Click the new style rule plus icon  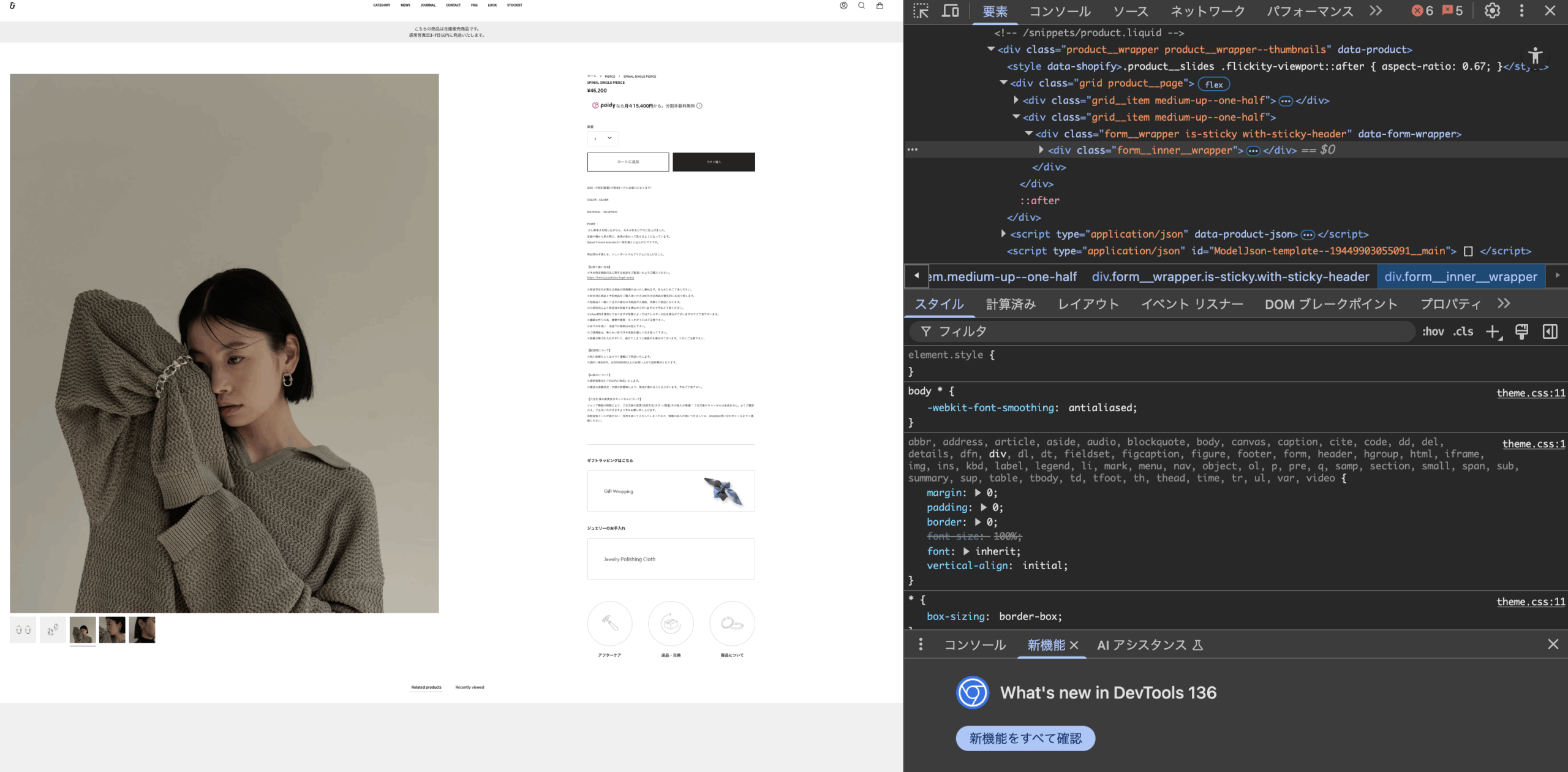(1493, 331)
